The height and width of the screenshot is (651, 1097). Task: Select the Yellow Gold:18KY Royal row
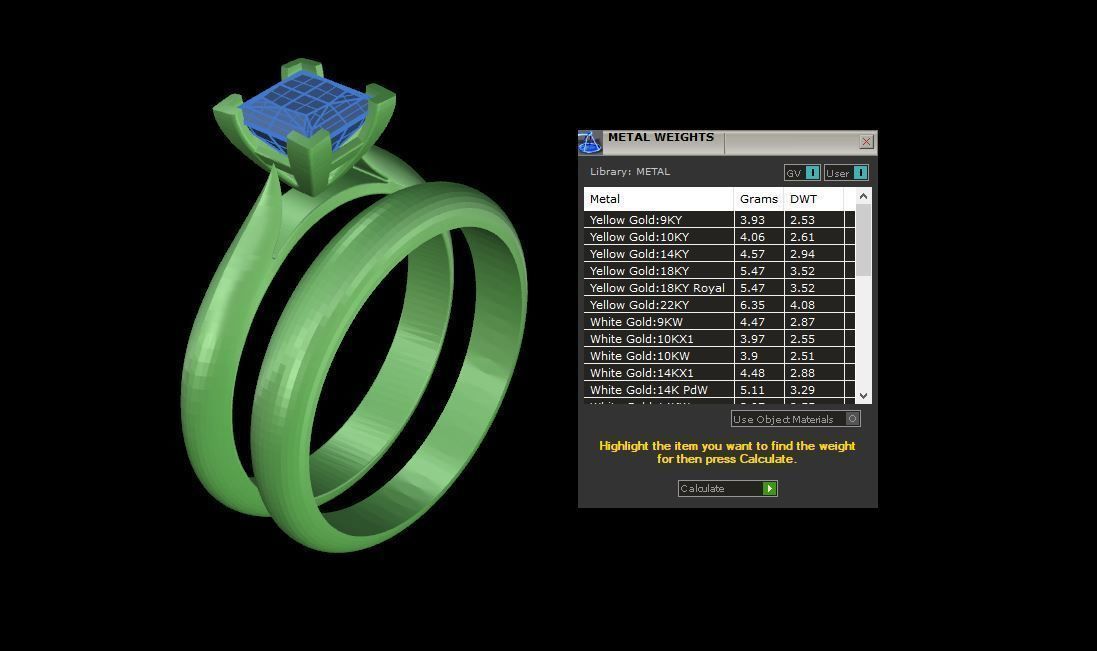(719, 287)
